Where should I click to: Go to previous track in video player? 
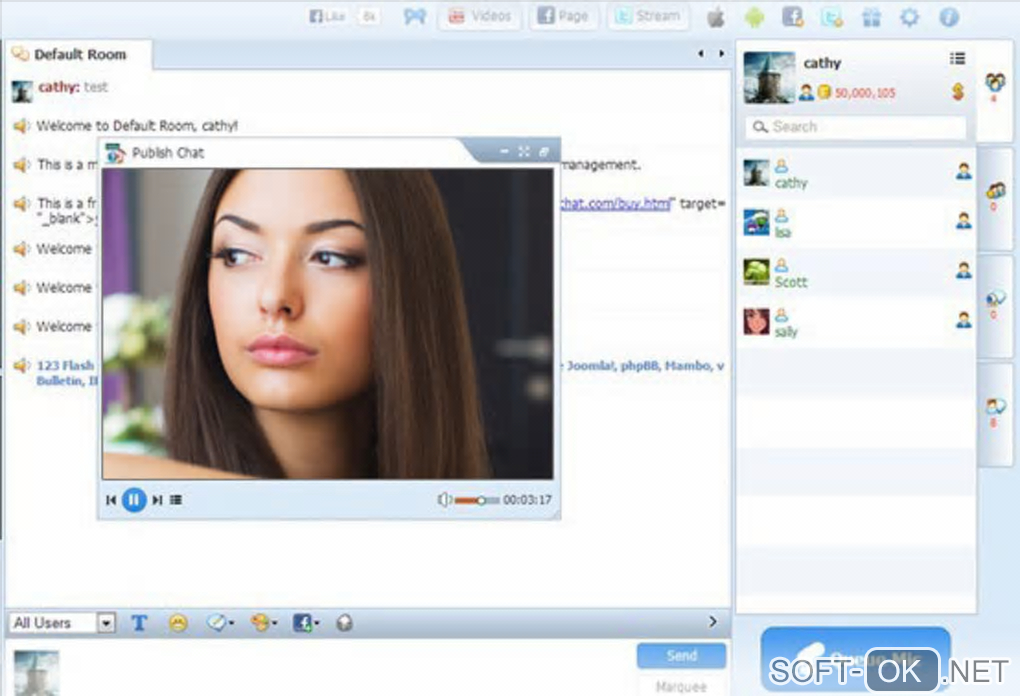(111, 500)
